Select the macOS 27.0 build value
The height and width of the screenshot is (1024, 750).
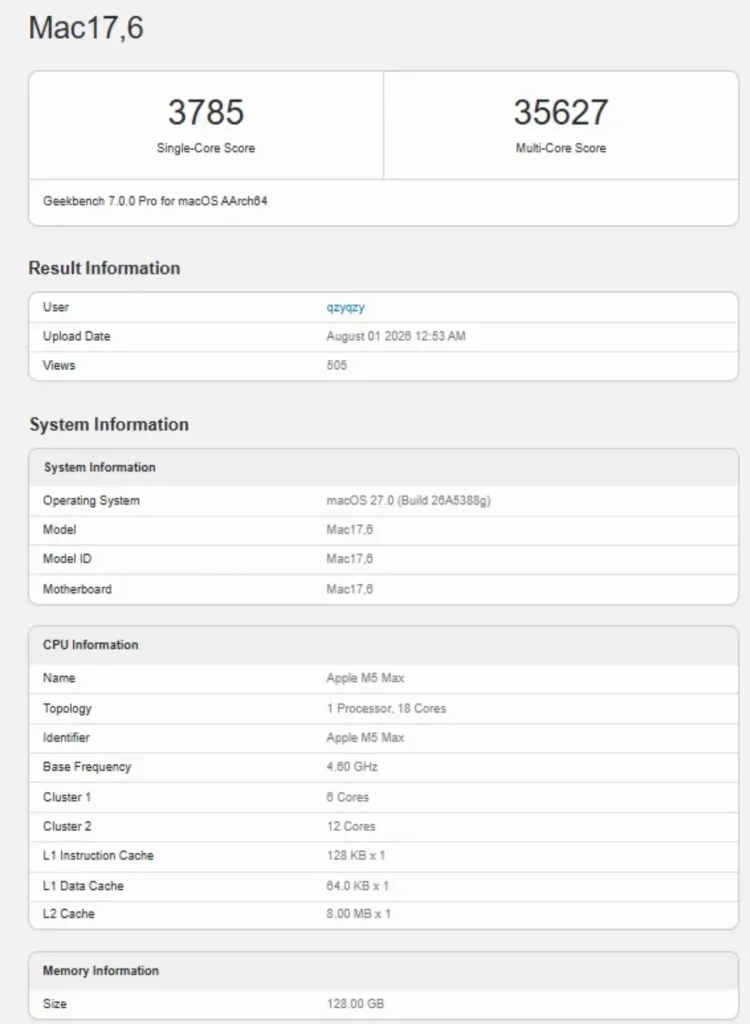408,501
